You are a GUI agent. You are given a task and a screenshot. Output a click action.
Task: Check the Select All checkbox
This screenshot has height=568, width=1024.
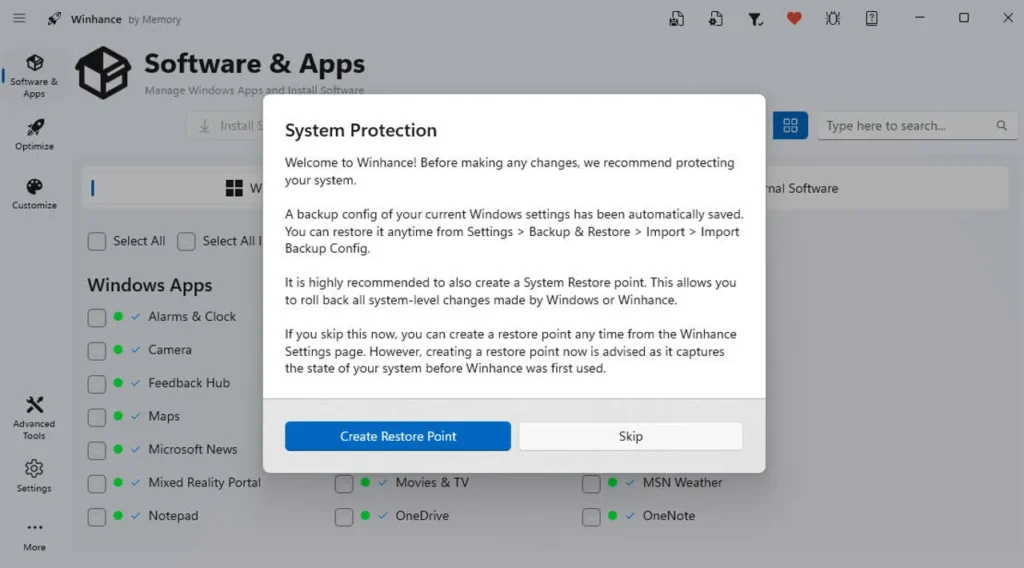(97, 242)
